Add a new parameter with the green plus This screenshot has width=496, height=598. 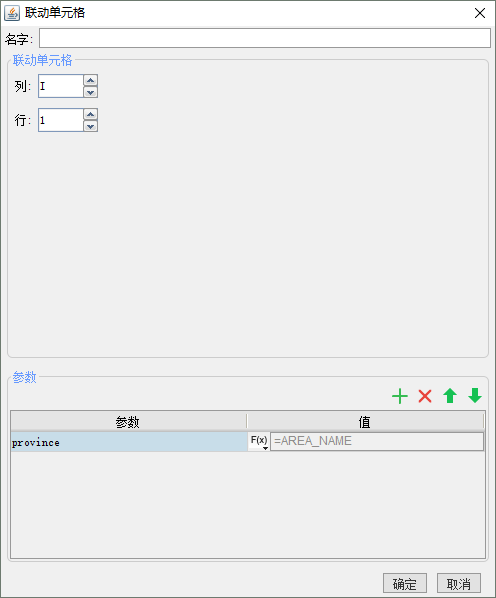pos(400,396)
